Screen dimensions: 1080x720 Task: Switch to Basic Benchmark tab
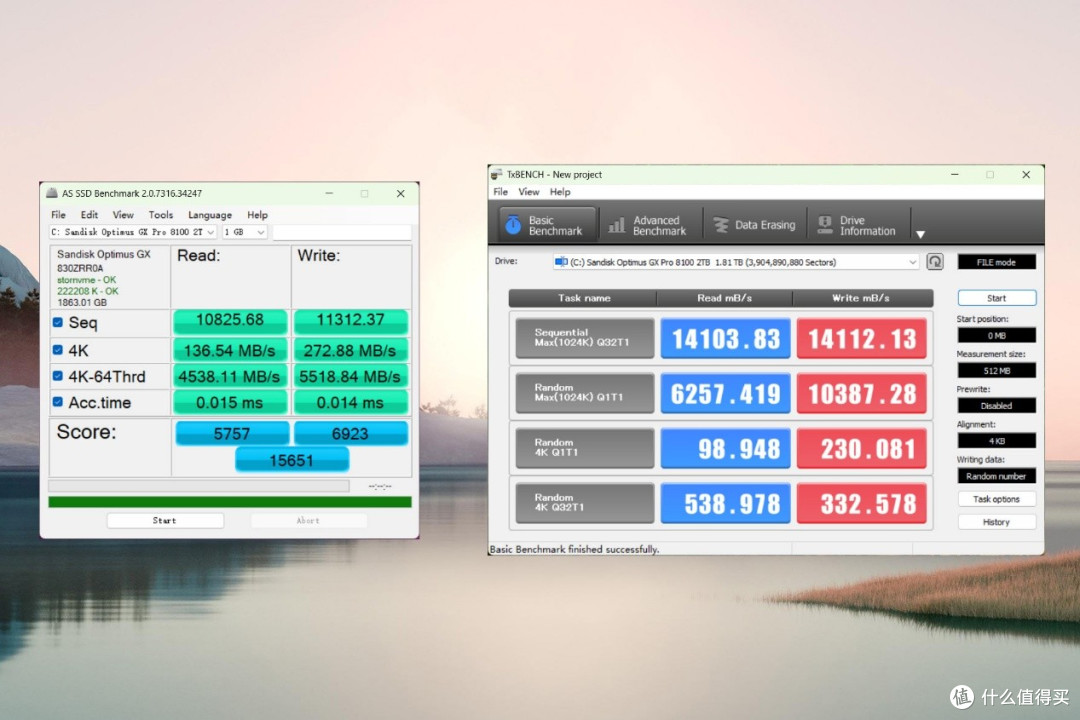pyautogui.click(x=548, y=225)
